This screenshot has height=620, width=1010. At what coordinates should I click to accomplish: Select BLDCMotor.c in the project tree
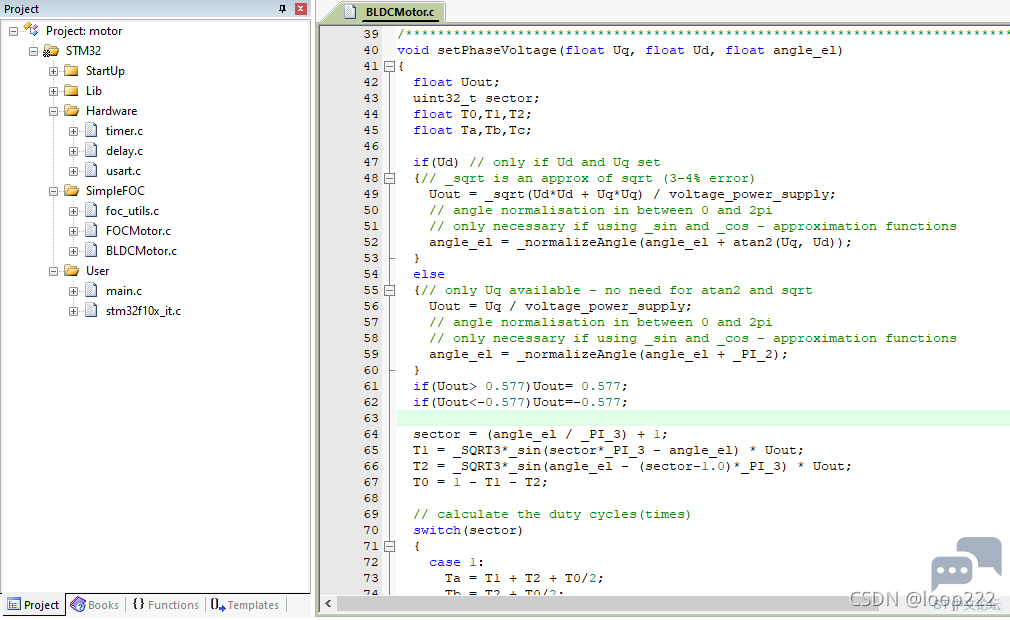141,250
